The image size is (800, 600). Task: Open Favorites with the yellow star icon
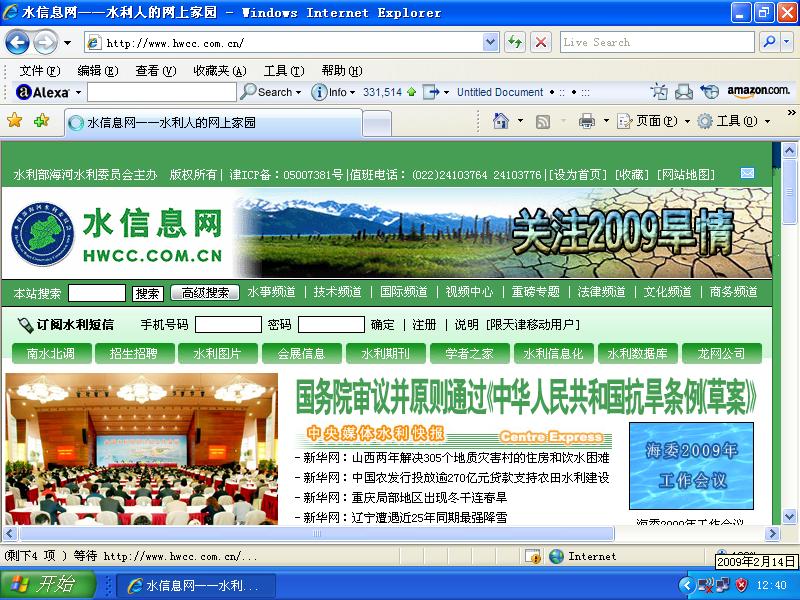pos(16,120)
